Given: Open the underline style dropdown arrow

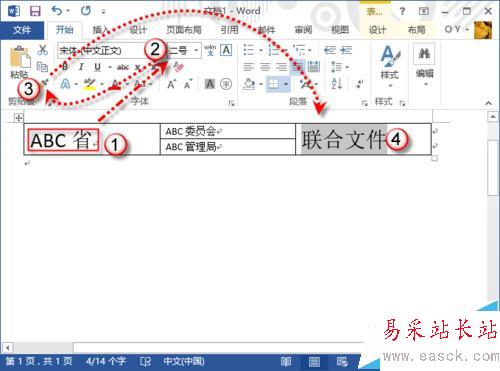Looking at the screenshot, I should (x=109, y=67).
